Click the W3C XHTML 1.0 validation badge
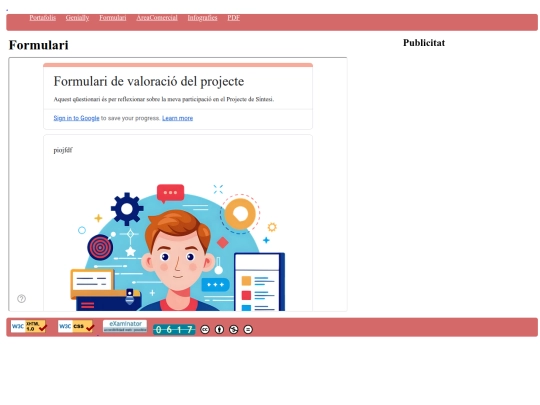The height and width of the screenshot is (405, 540). coord(29,326)
